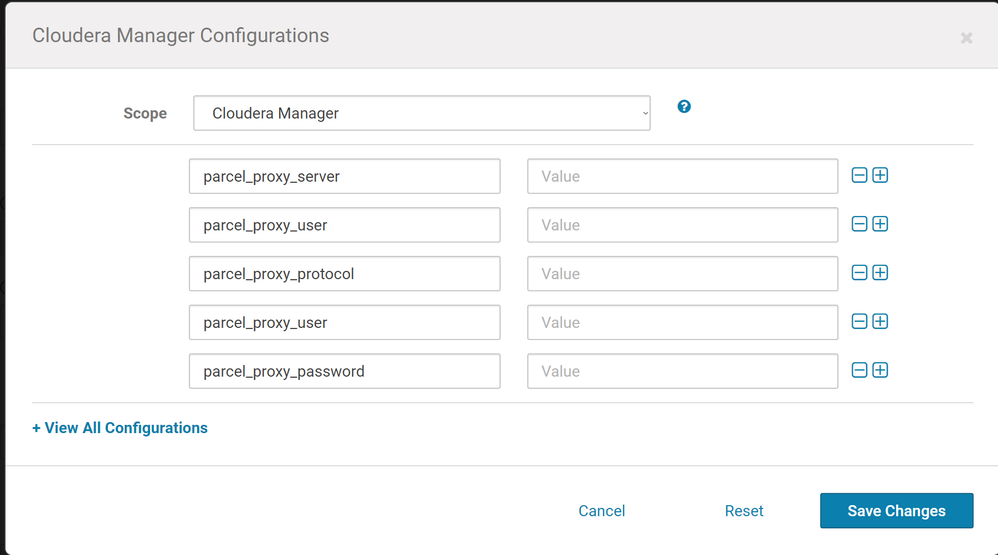Close the Cloudera Manager Configurations dialog
The image size is (998, 555).
(x=966, y=38)
